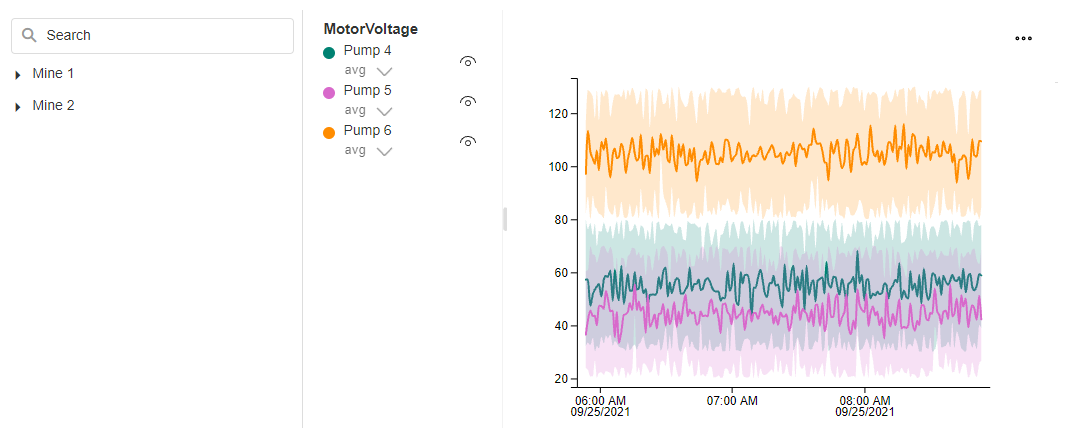Click the orange Pump 6 color dot
Viewport: 1070px width, 440px height.
[x=330, y=133]
